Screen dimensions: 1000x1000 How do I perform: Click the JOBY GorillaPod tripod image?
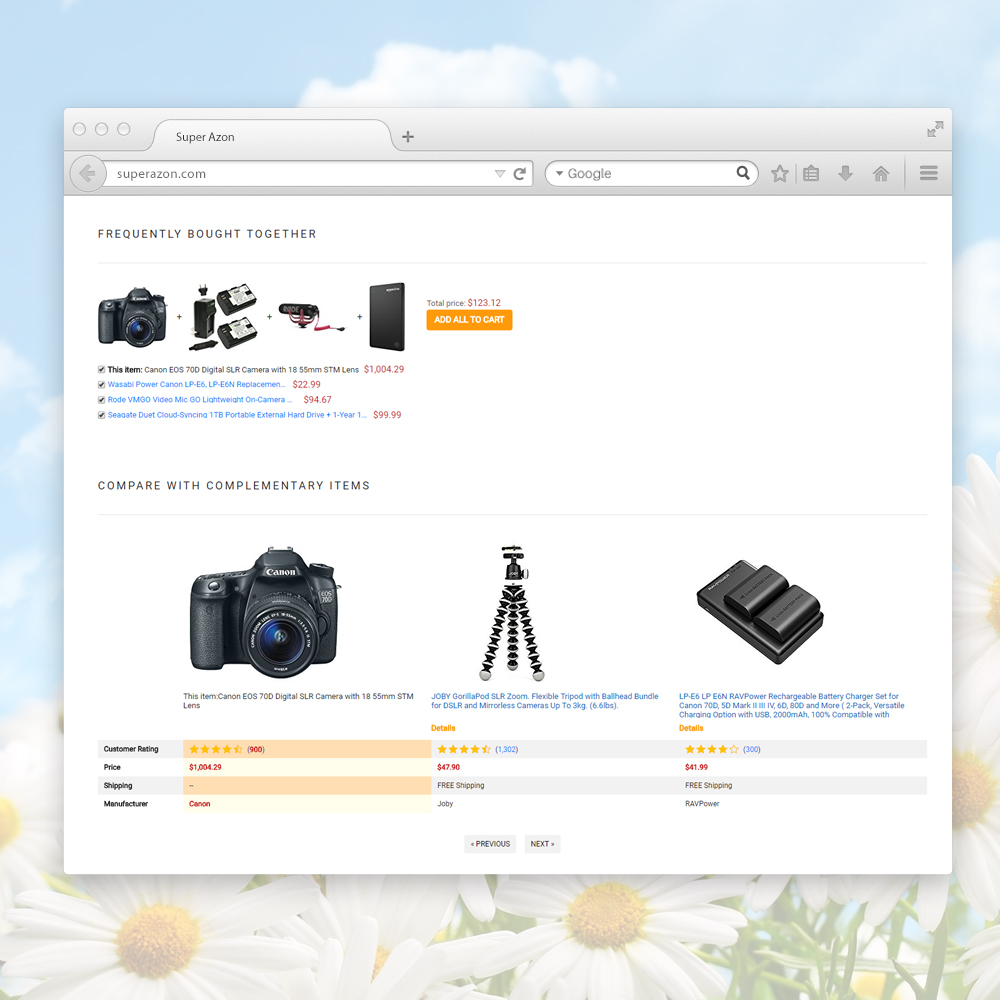point(512,613)
